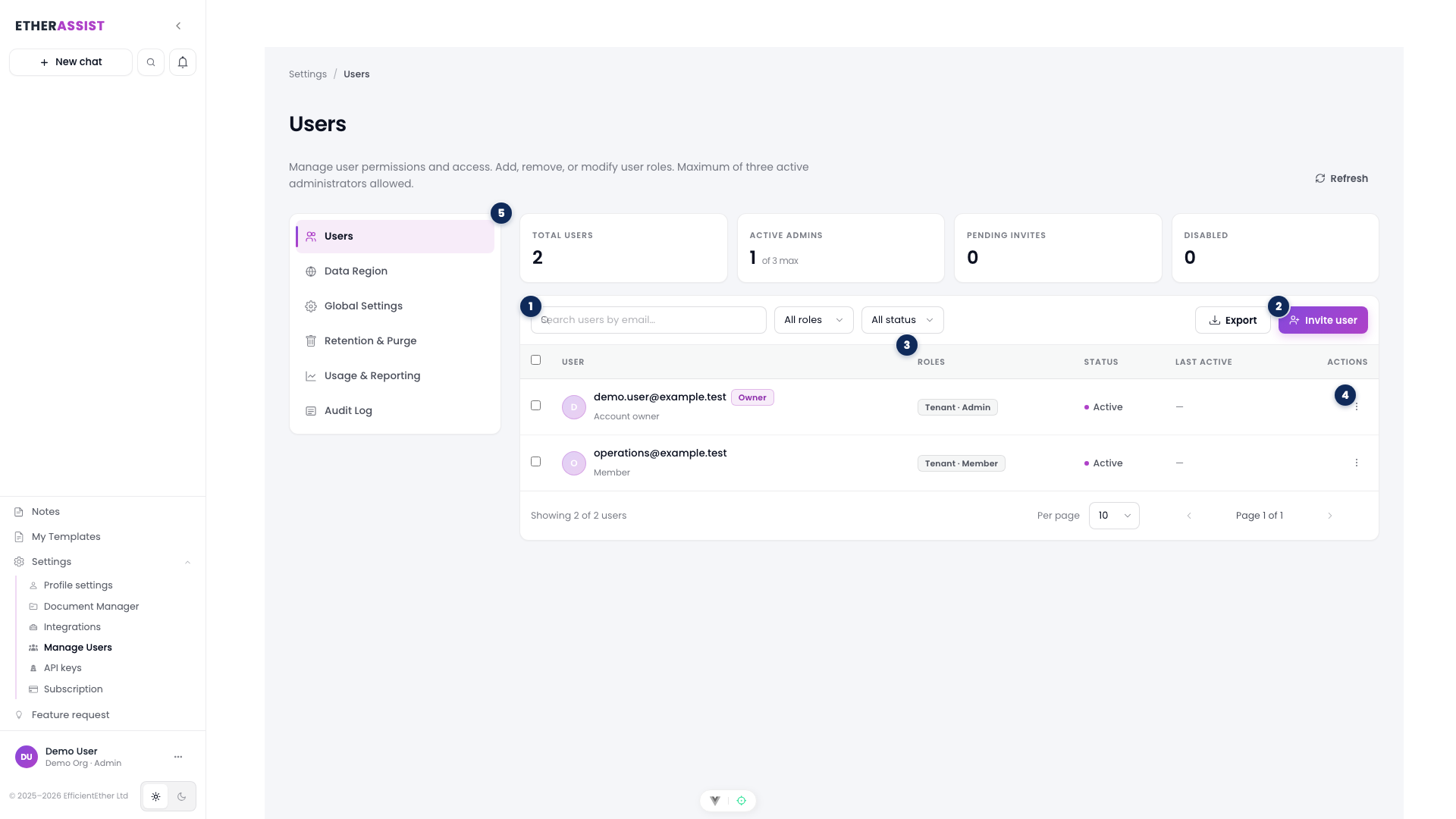The image size is (1456, 819).
Task: Go to Profile settings
Action: [78, 585]
